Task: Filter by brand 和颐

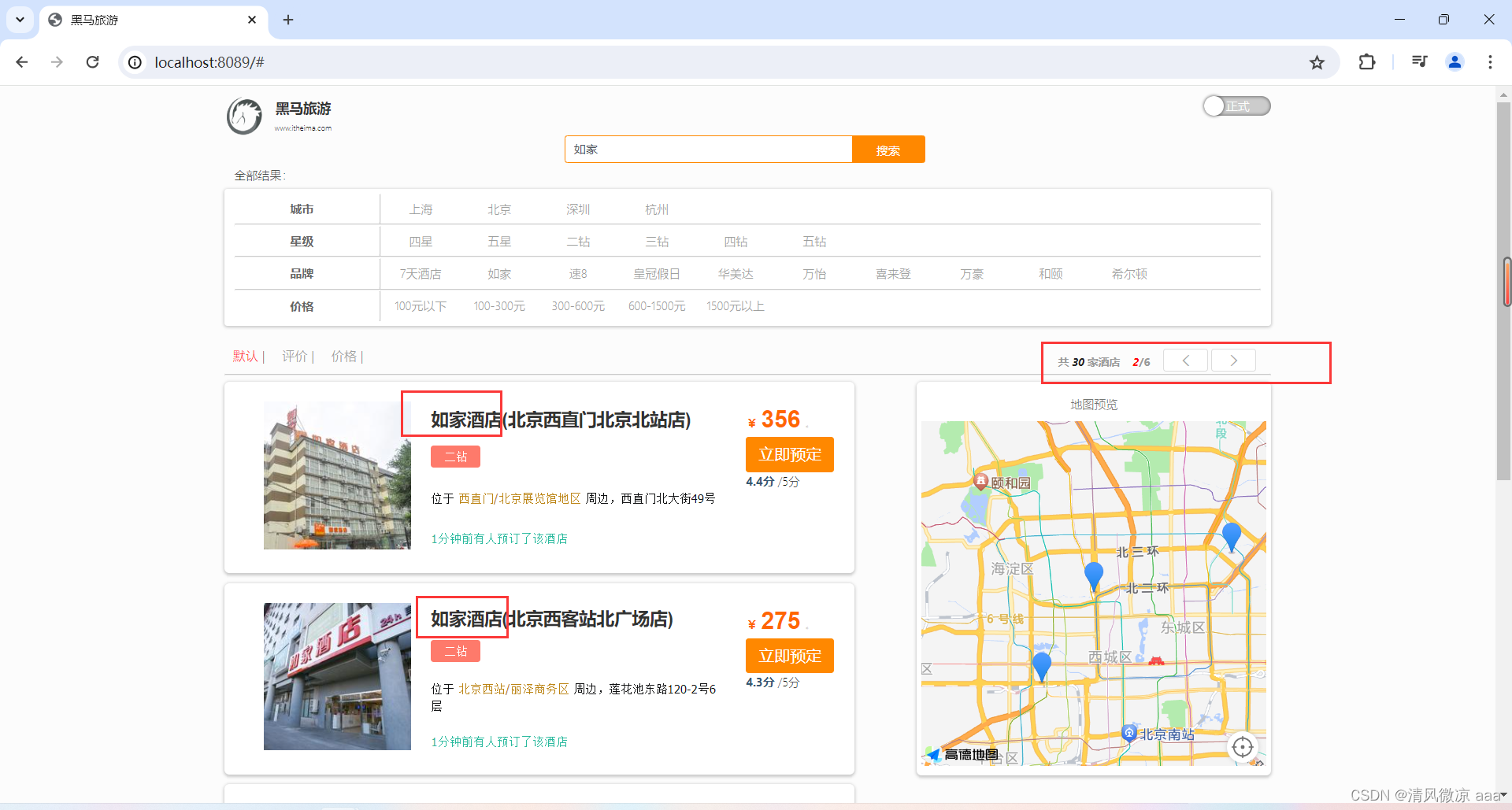Action: coord(1051,274)
